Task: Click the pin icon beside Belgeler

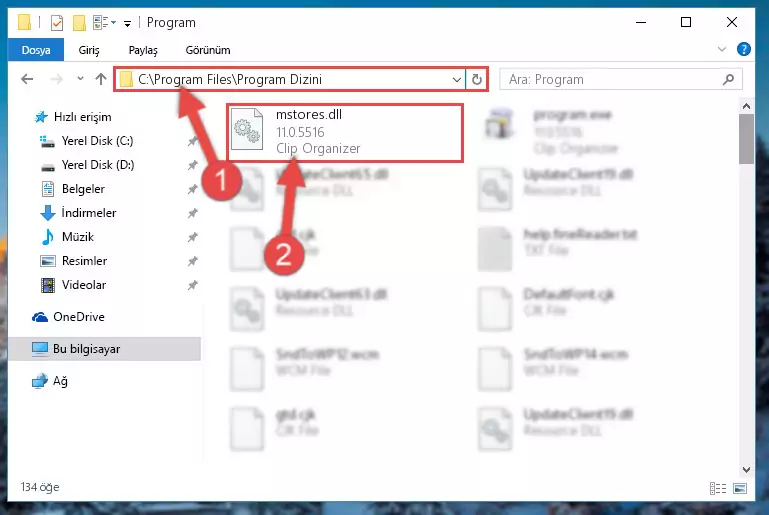Action: (x=192, y=189)
